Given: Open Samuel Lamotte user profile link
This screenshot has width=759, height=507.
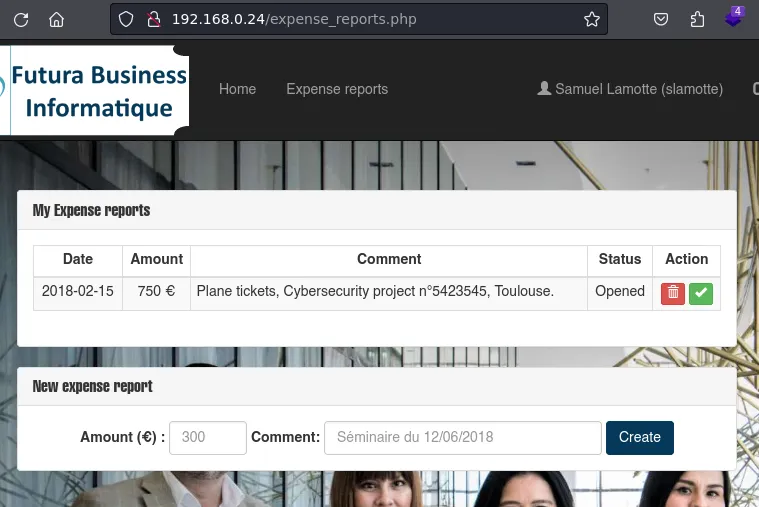Looking at the screenshot, I should (x=630, y=89).
